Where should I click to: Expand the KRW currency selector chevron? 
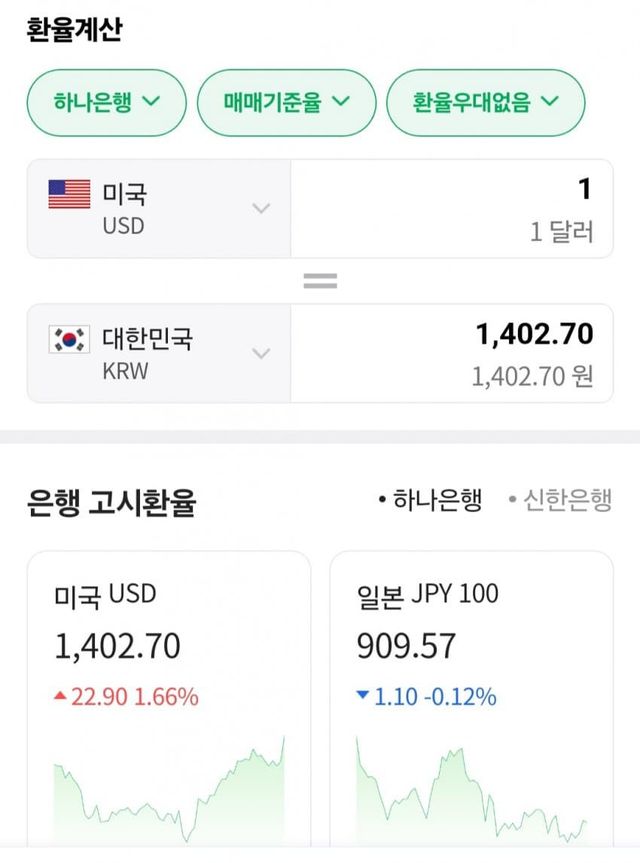click(261, 353)
